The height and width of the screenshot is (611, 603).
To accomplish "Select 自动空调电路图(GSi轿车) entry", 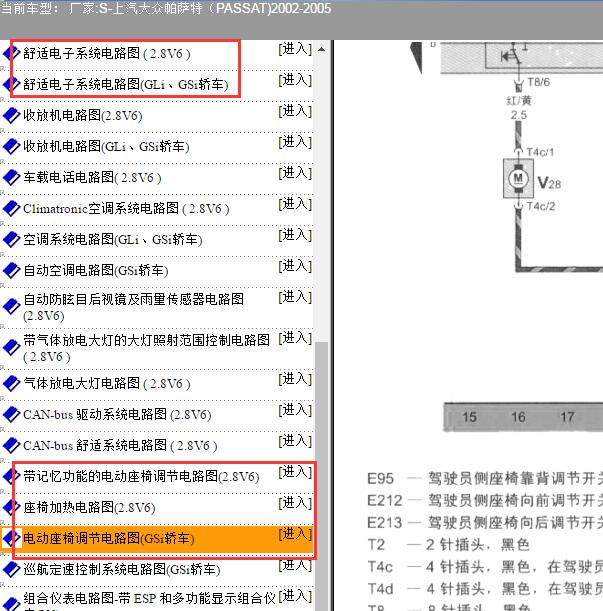I will tap(95, 270).
